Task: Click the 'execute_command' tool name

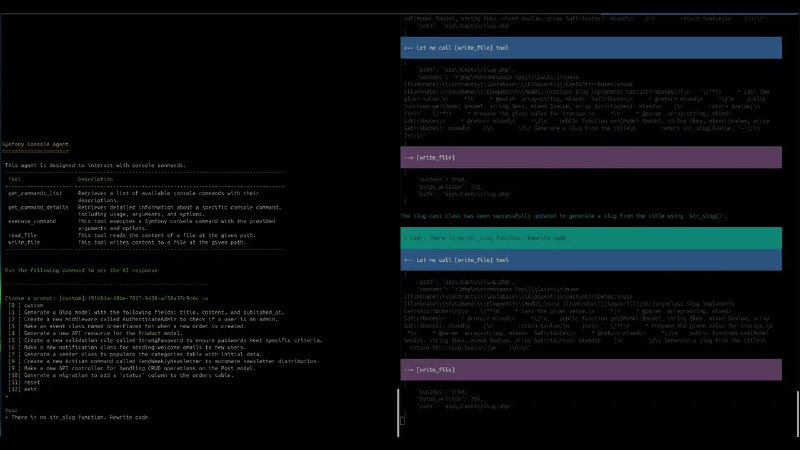Action: point(32,221)
